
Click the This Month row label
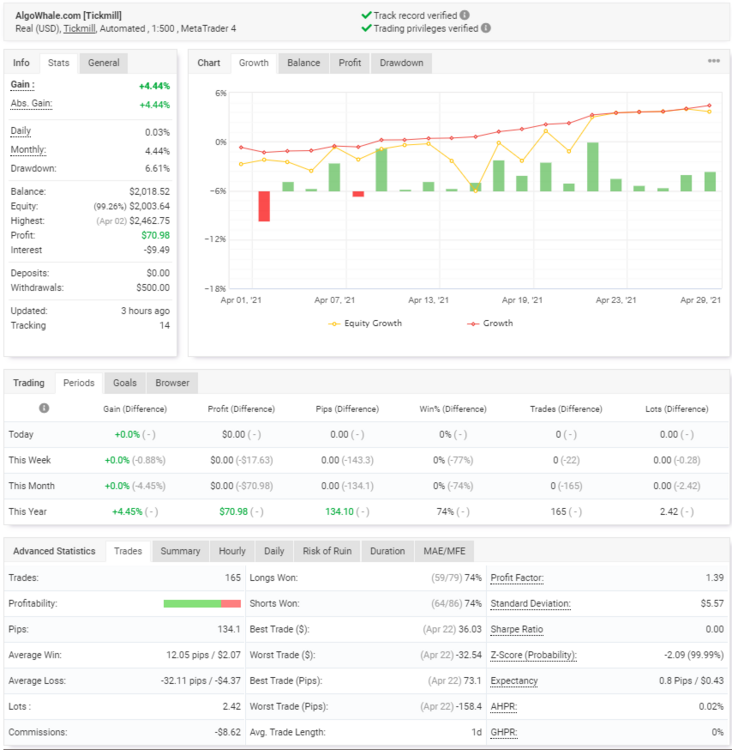pyautogui.click(x=32, y=486)
